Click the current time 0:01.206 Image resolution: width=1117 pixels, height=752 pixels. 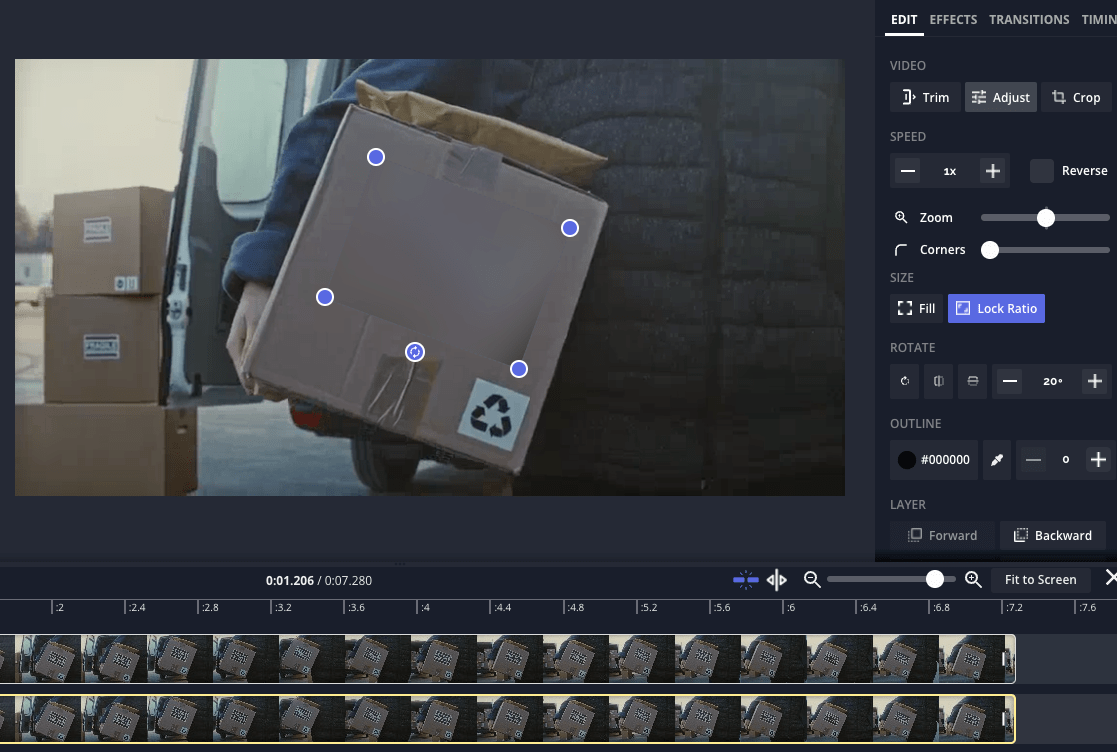pyautogui.click(x=289, y=580)
